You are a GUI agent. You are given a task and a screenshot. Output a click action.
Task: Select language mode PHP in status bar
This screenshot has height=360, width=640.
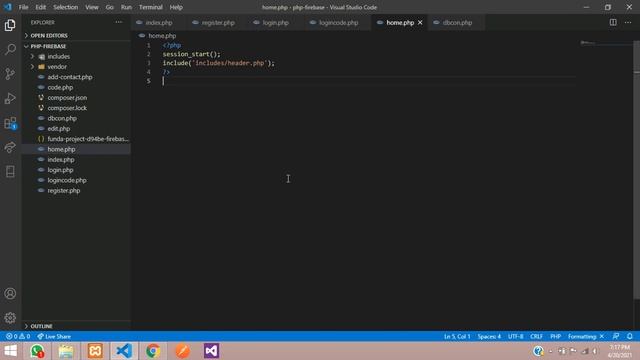556,336
